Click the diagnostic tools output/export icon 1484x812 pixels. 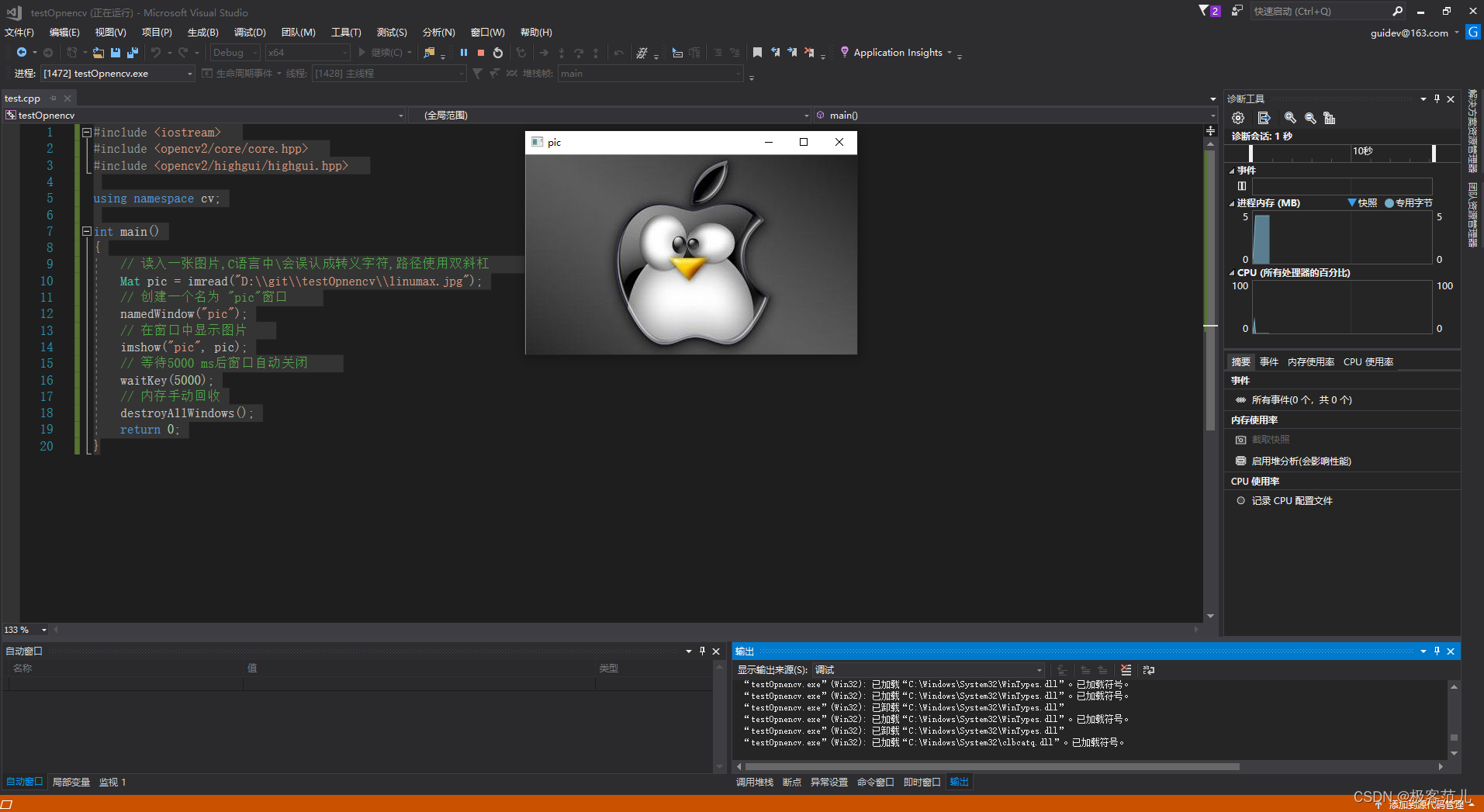(x=1264, y=118)
